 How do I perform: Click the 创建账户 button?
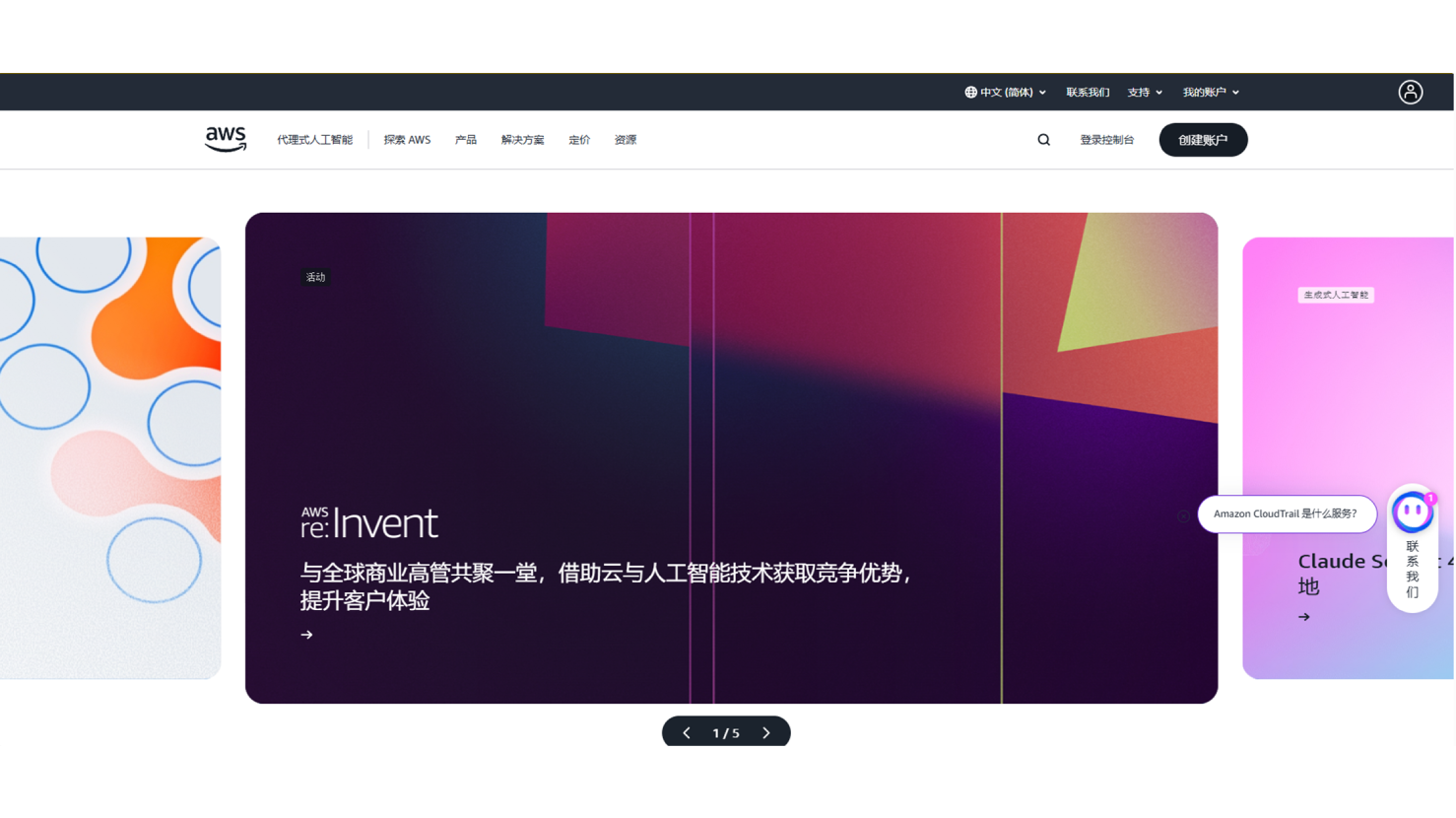coord(1203,140)
